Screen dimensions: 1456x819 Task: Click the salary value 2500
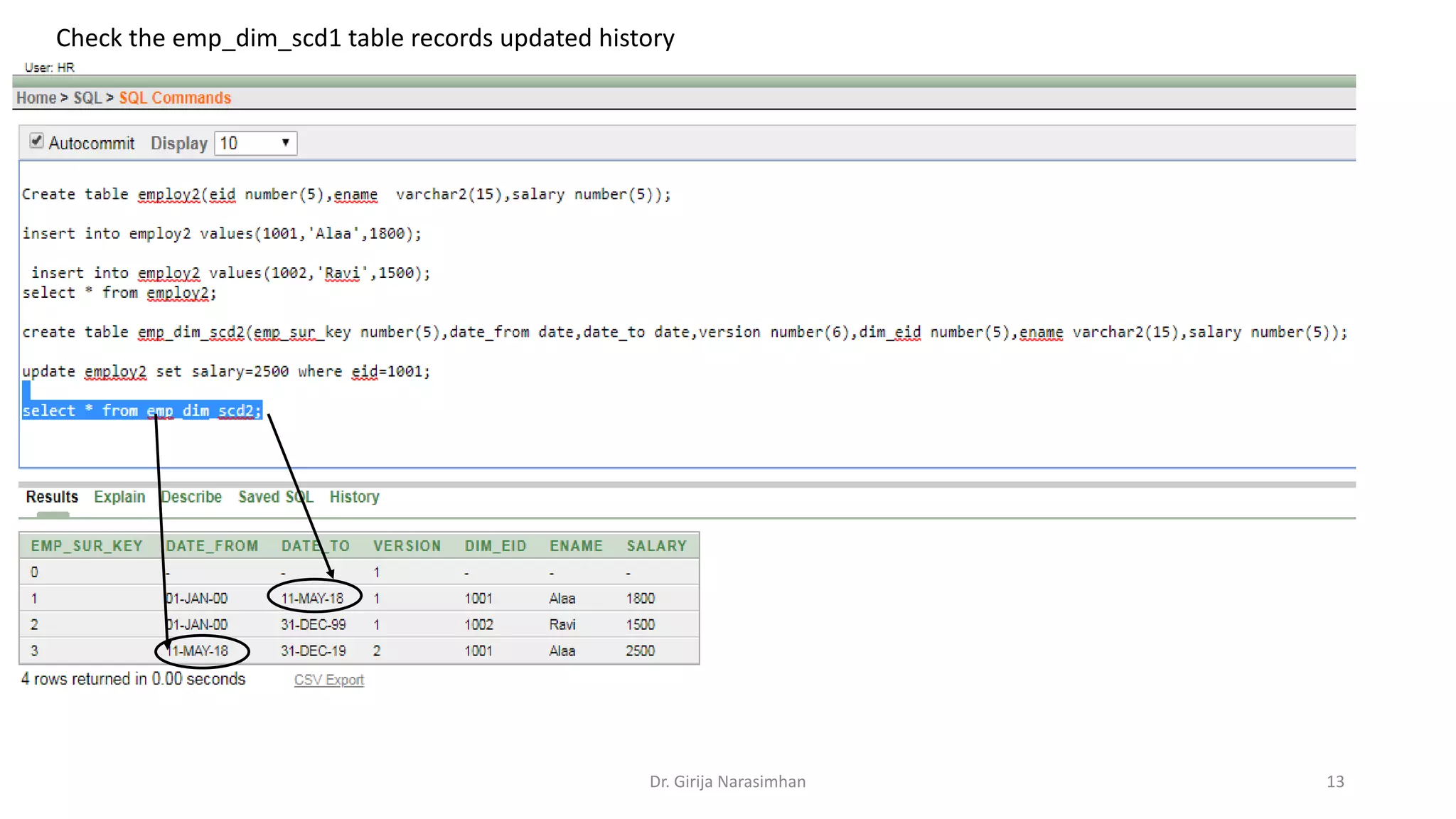coord(641,651)
